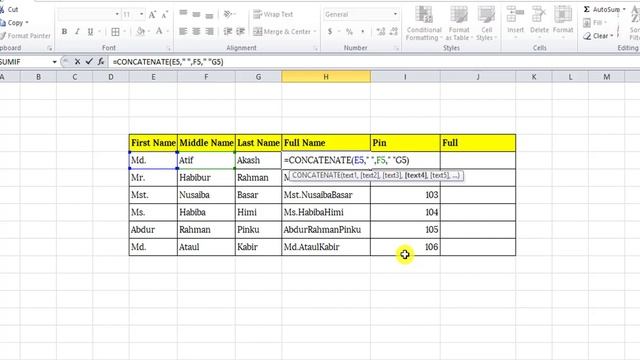
Task: Open the Name Box dropdown arrow
Action: pyautogui.click(x=54, y=62)
